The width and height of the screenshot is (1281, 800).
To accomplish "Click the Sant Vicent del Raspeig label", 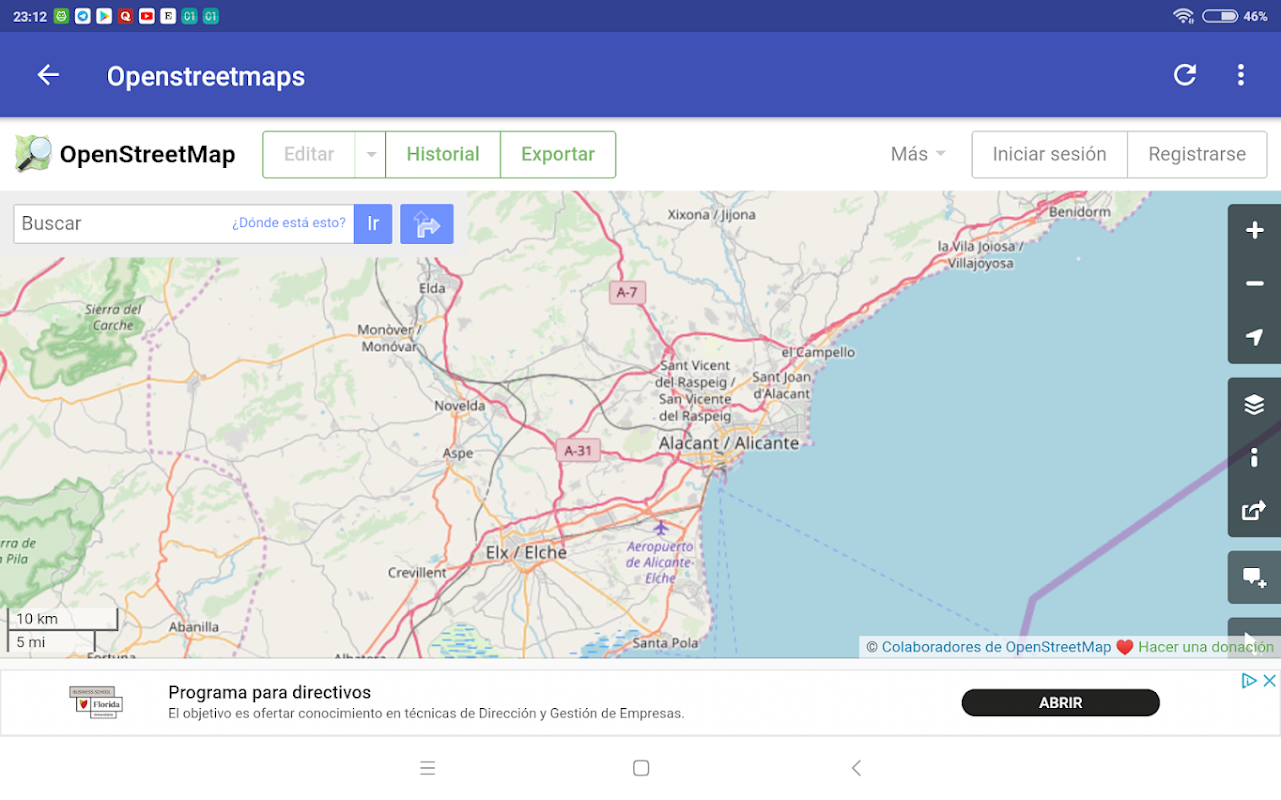I will (x=695, y=391).
